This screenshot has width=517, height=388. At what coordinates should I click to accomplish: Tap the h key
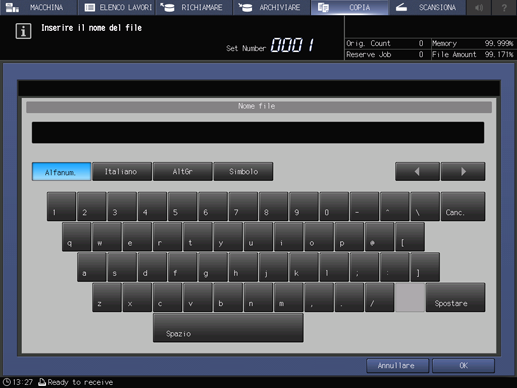coord(243,267)
